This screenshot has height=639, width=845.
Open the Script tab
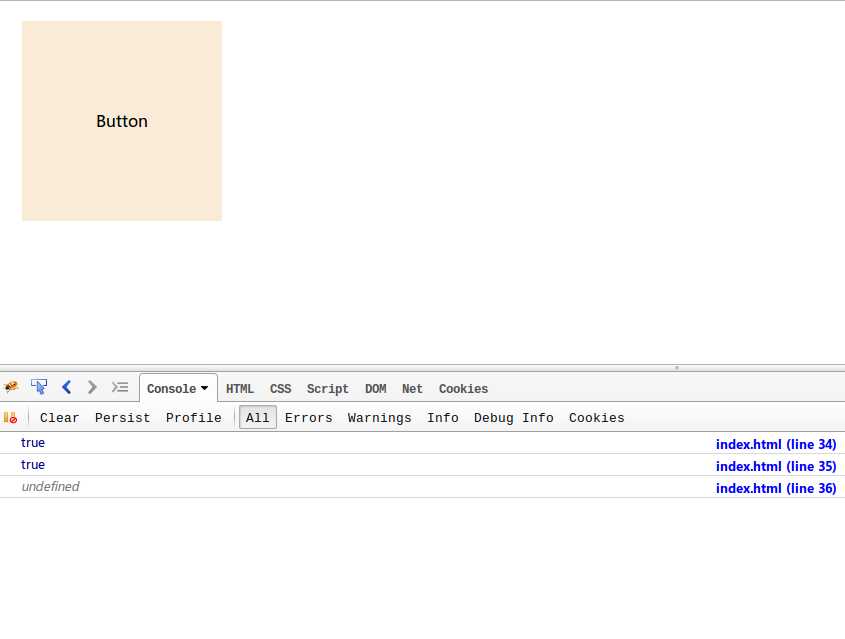328,388
